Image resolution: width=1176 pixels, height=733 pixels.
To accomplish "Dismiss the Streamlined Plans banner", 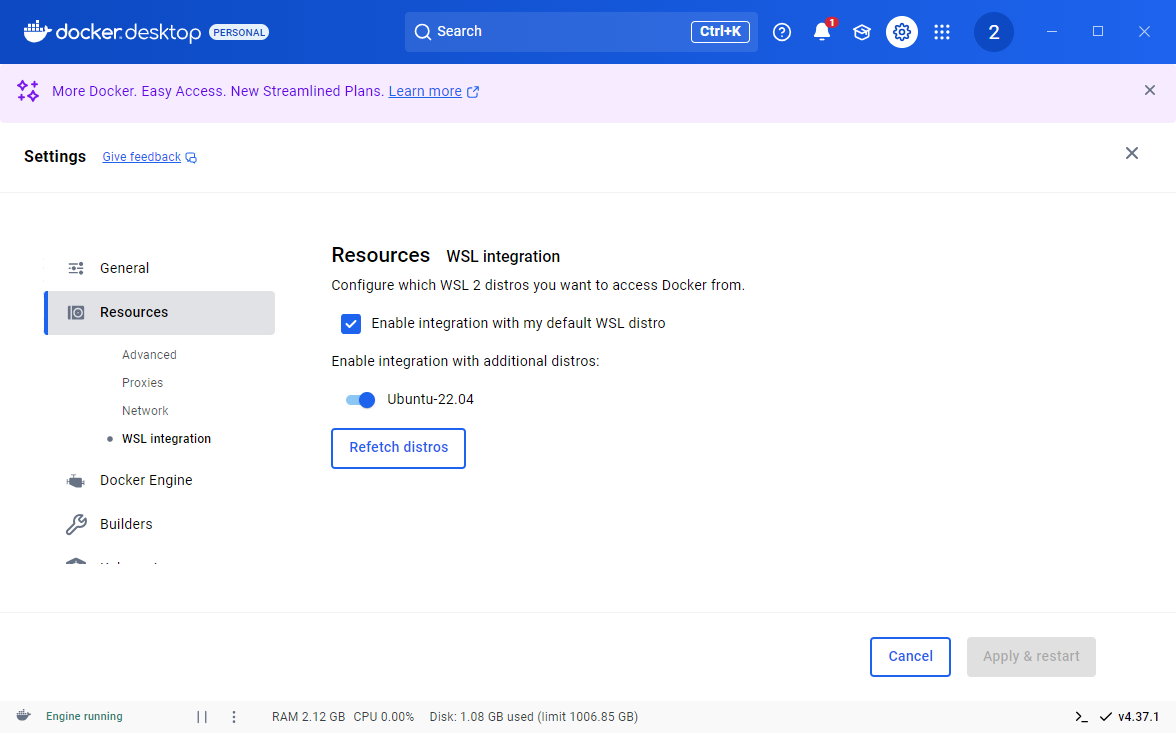I will pos(1149,90).
